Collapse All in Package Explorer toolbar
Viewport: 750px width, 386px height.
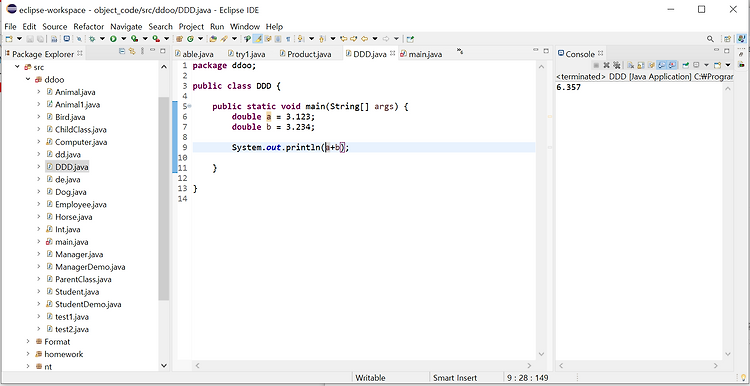pos(122,51)
